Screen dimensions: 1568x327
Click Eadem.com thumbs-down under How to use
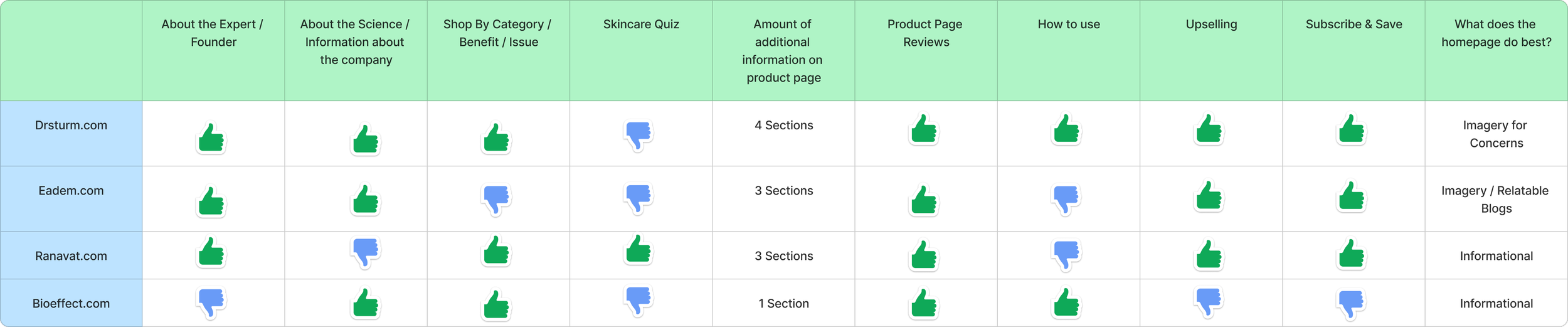[1066, 200]
